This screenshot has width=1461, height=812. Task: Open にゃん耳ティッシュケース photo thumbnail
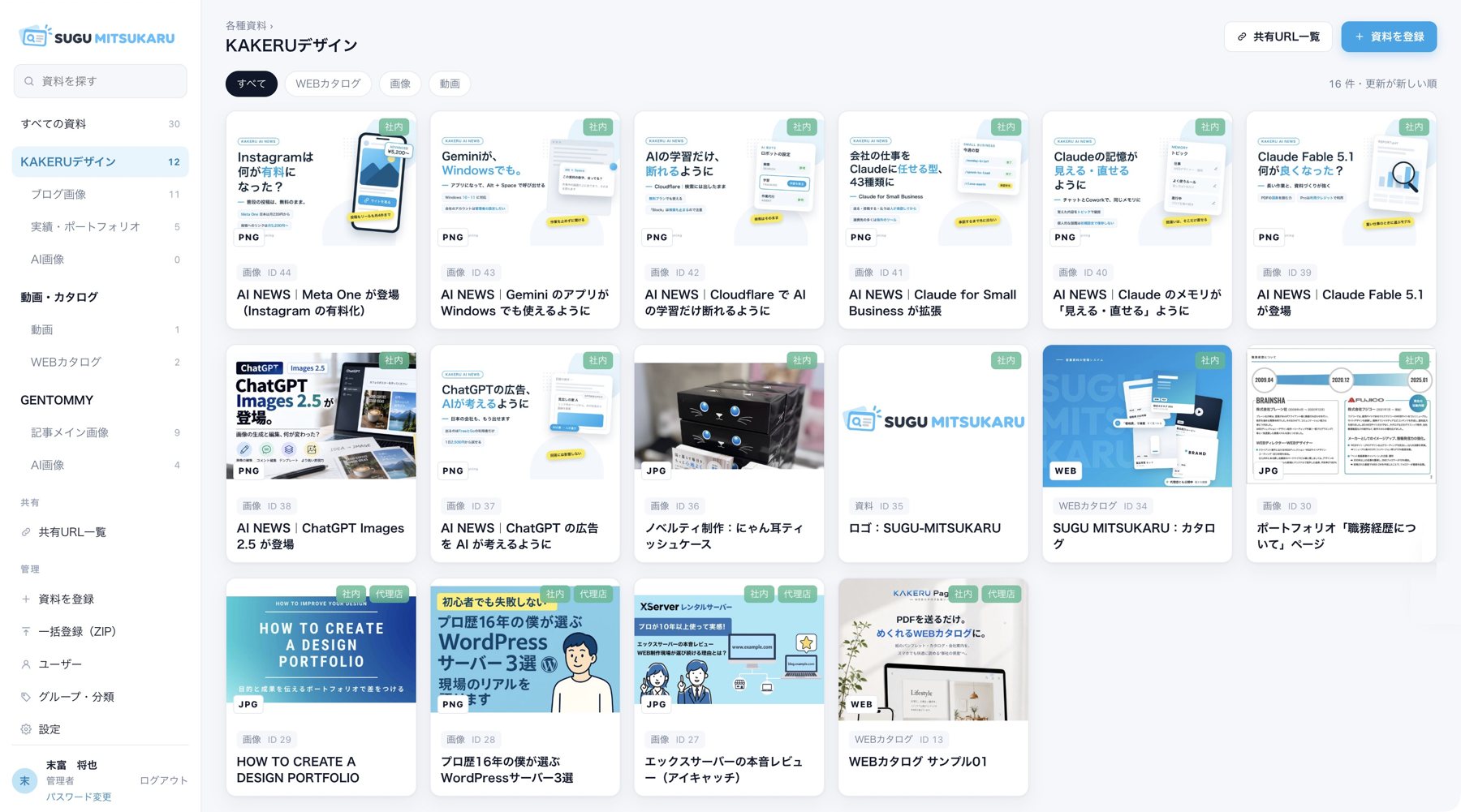(x=729, y=416)
